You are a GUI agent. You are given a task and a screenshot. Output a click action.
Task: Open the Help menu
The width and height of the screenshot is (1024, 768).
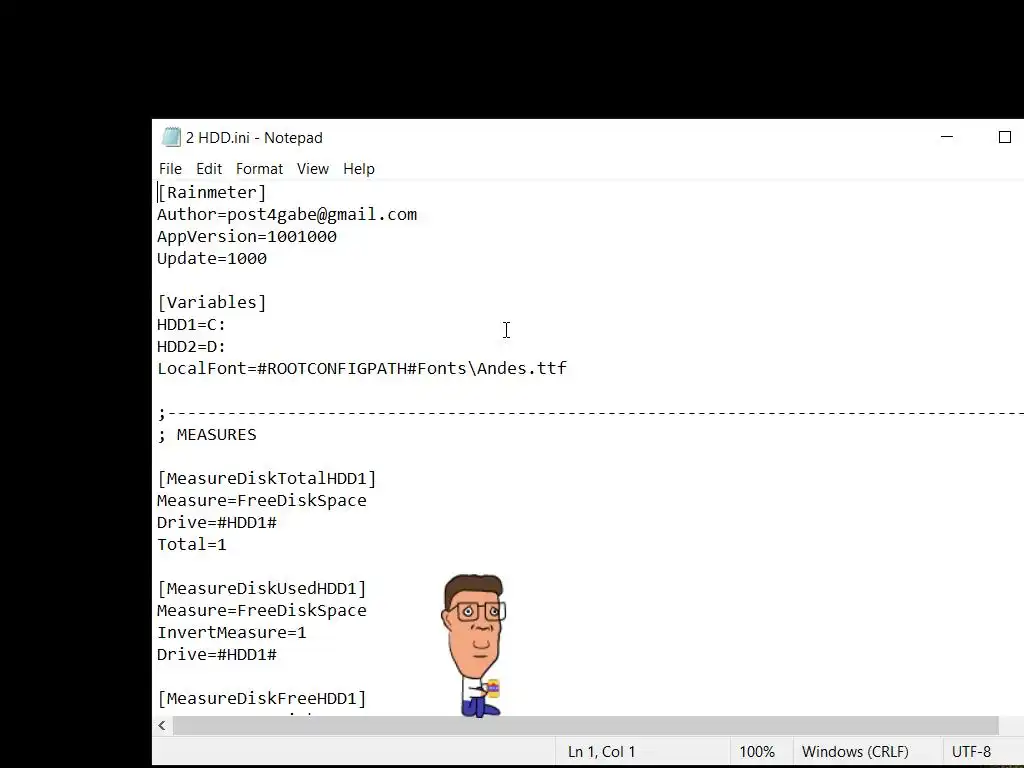(359, 168)
